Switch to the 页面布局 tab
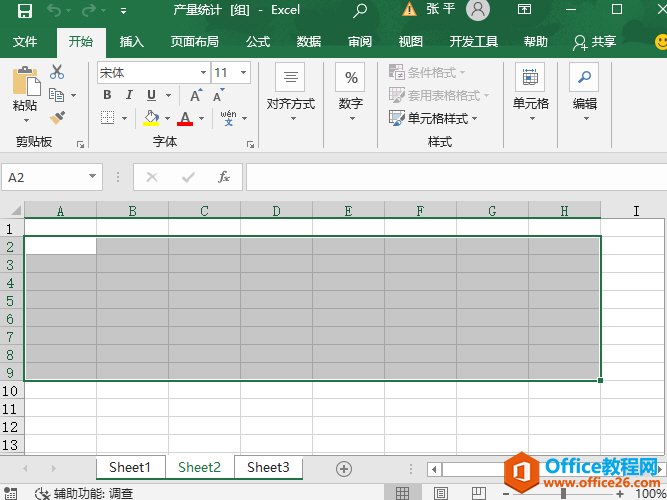This screenshot has height=500, width=667. click(x=194, y=42)
